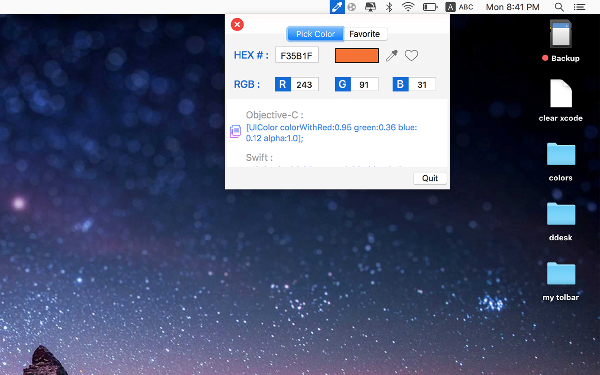Switch to the Favorite tab
Viewport: 600px width, 375px height.
point(365,34)
